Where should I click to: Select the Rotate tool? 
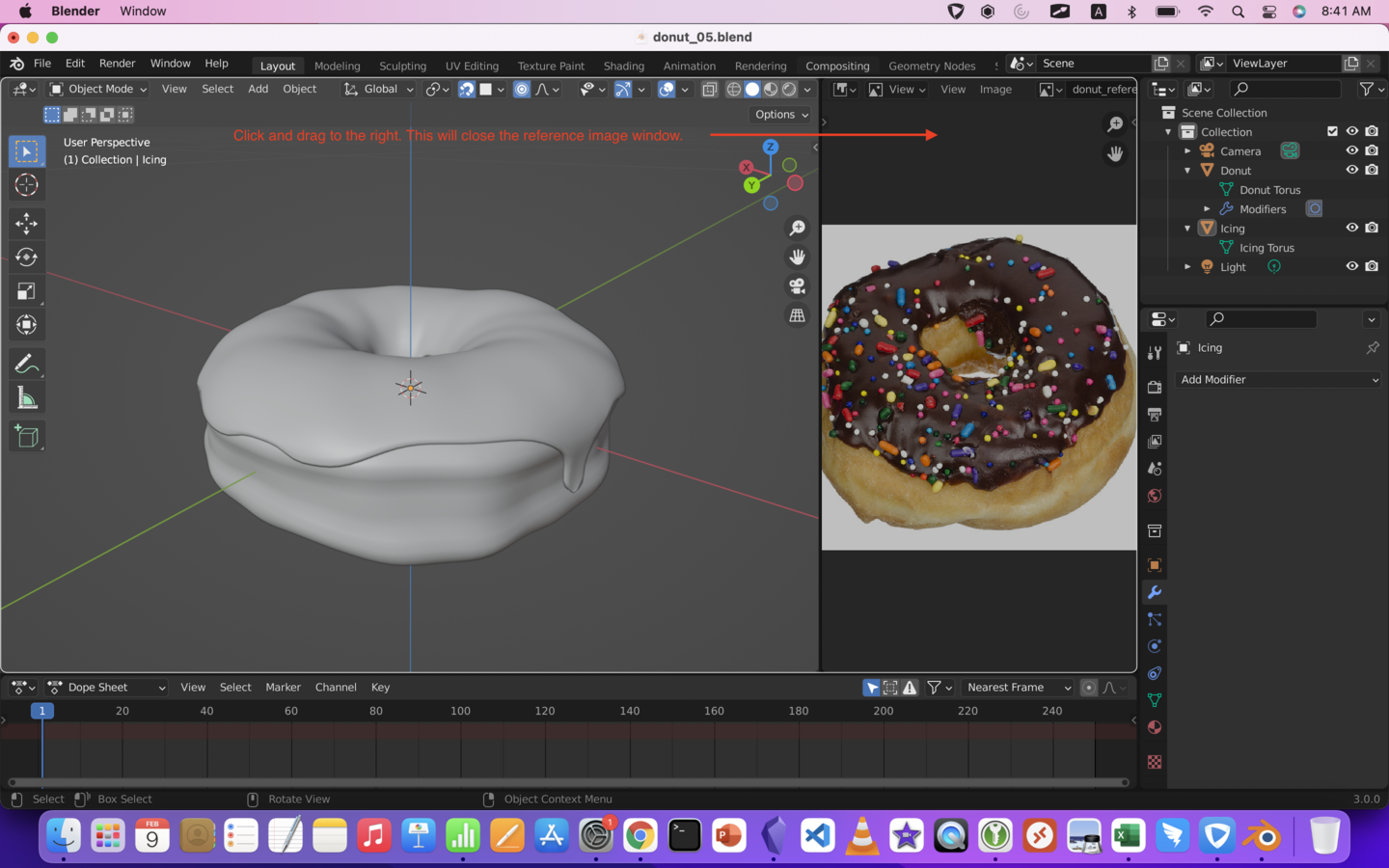[26, 258]
